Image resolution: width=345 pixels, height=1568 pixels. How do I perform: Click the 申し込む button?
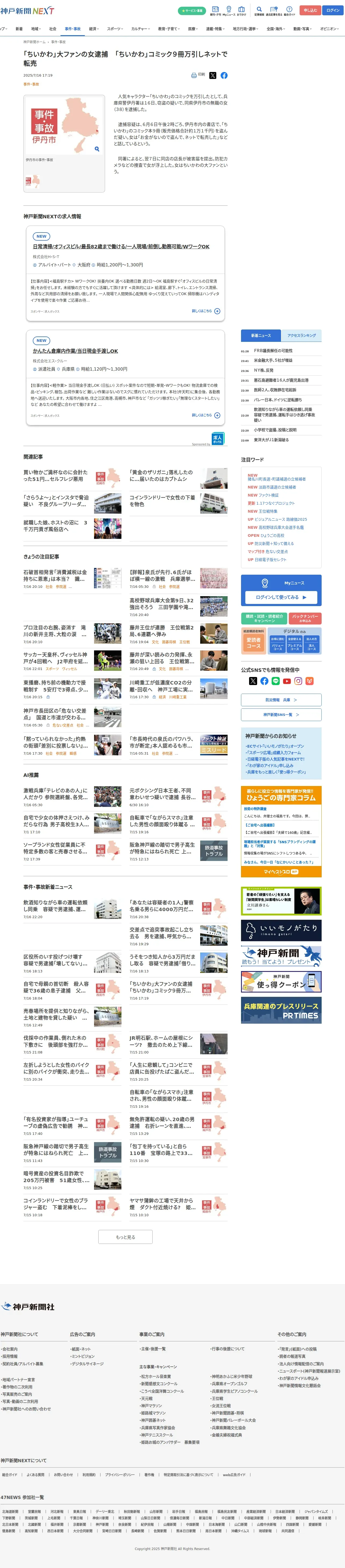310,10
